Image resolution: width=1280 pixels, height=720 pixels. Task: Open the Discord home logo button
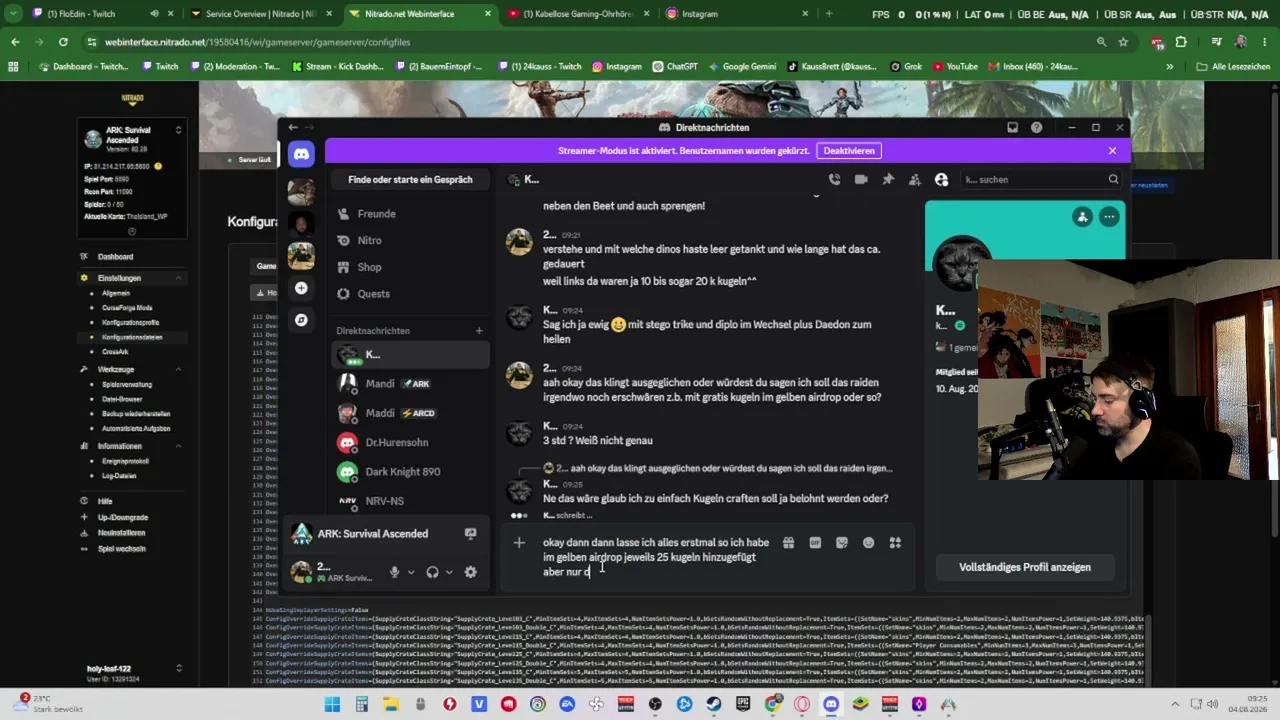[x=301, y=154]
